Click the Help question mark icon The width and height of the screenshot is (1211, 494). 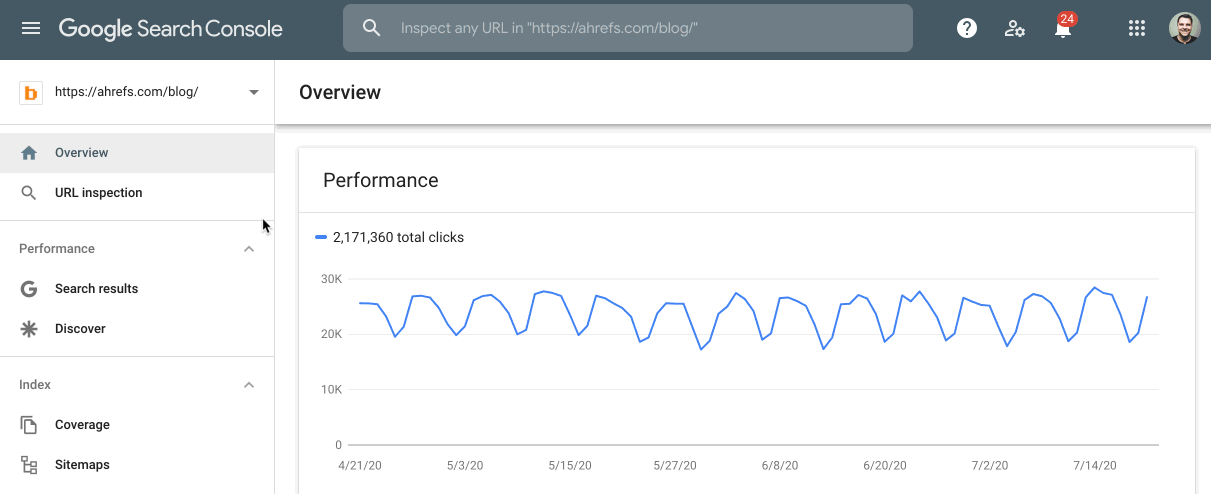tap(966, 28)
